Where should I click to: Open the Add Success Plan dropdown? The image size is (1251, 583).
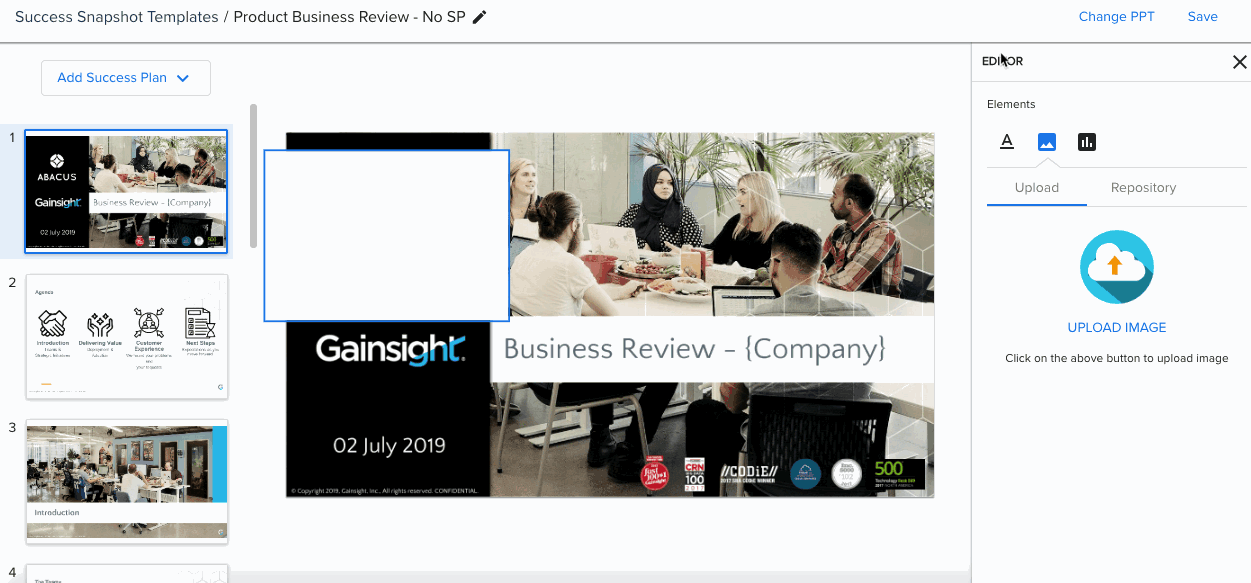pyautogui.click(x=126, y=78)
